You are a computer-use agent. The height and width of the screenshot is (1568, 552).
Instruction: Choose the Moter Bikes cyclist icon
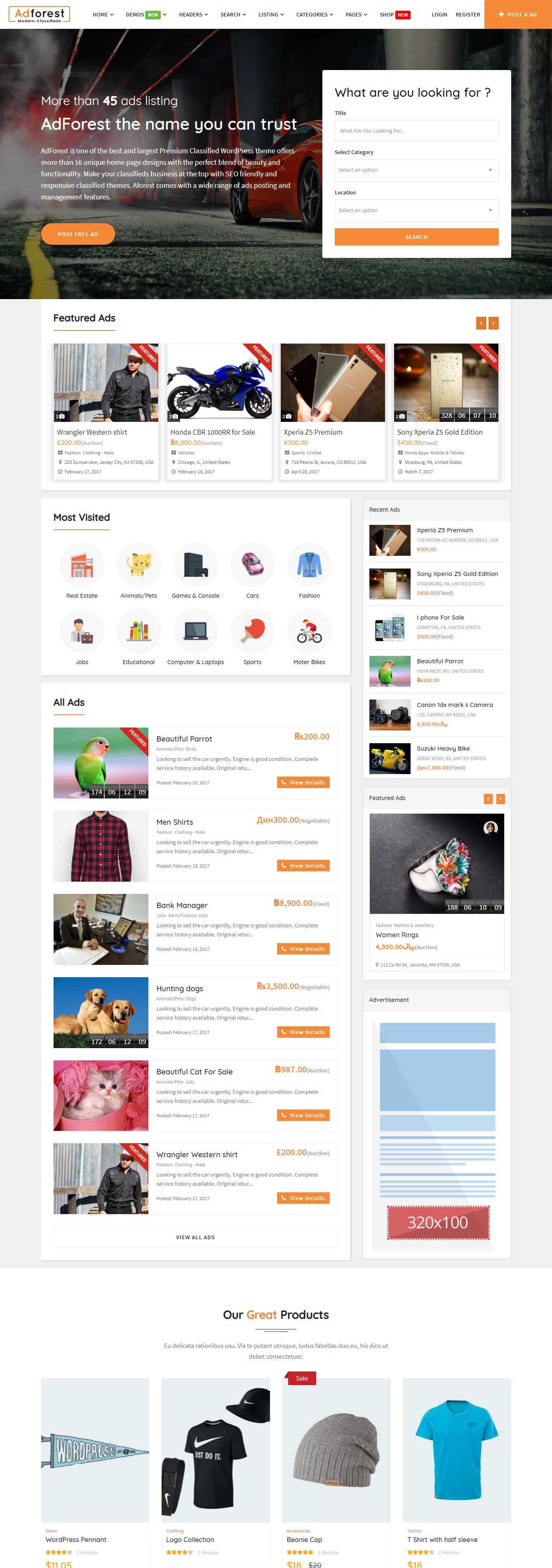click(310, 631)
